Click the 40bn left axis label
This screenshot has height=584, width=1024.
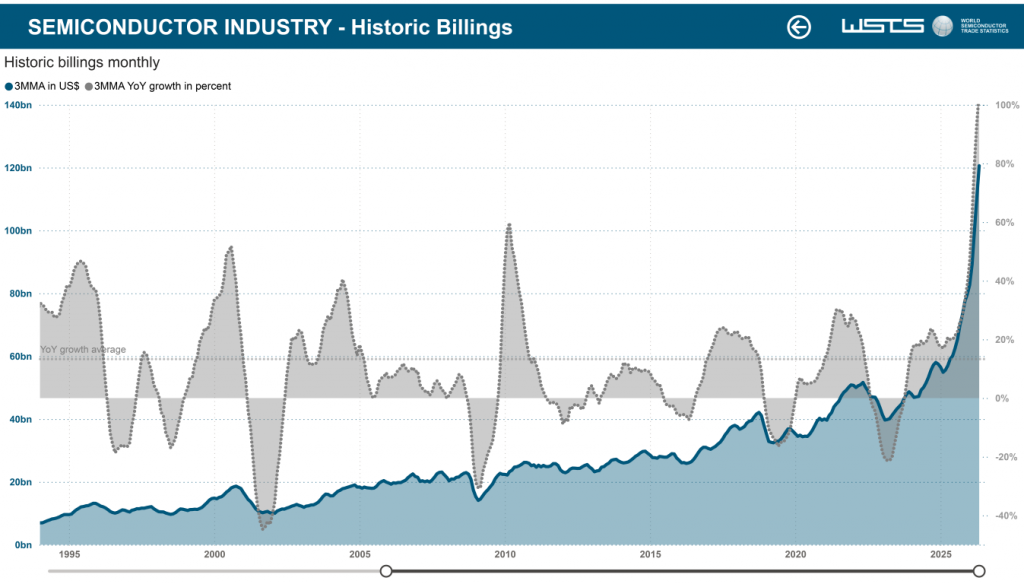(20, 419)
